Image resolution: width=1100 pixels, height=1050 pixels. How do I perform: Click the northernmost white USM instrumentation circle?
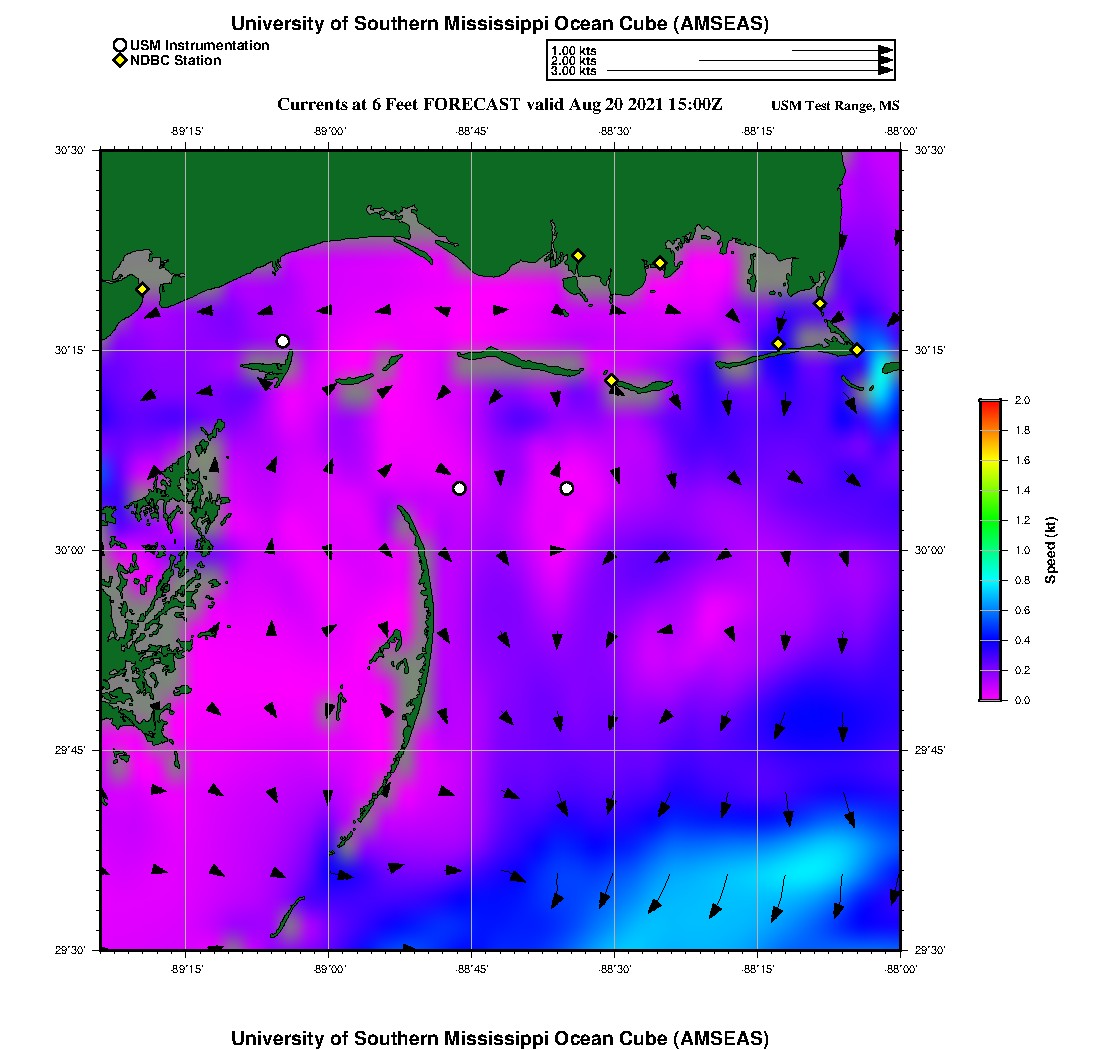(283, 341)
